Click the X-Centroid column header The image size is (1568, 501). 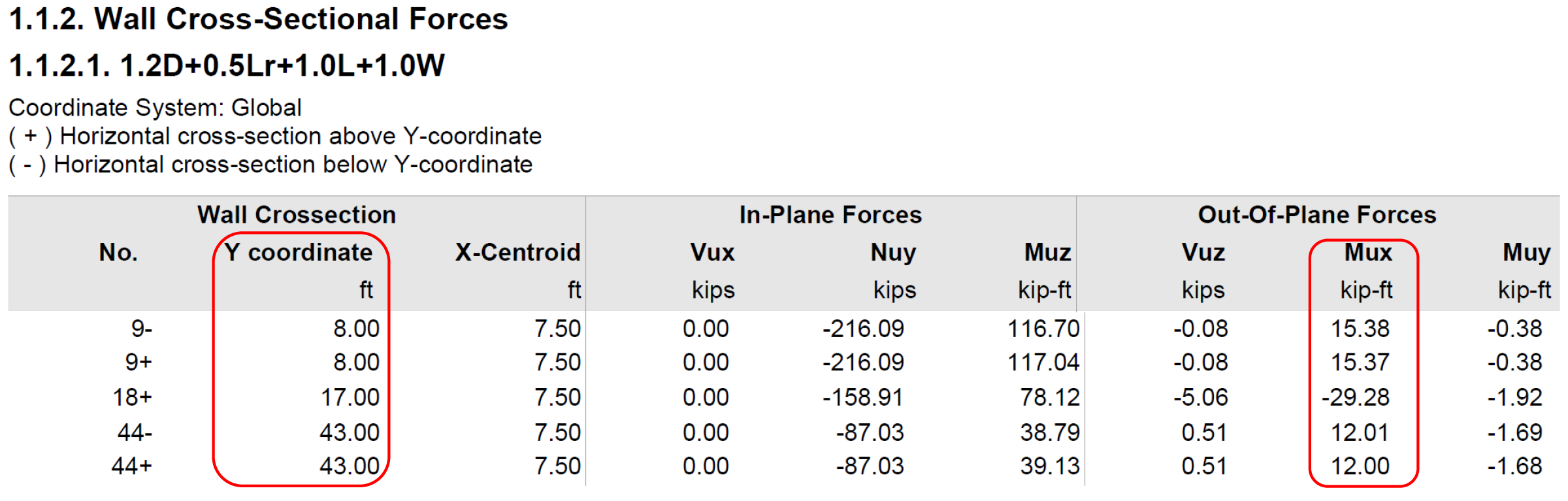tap(517, 253)
